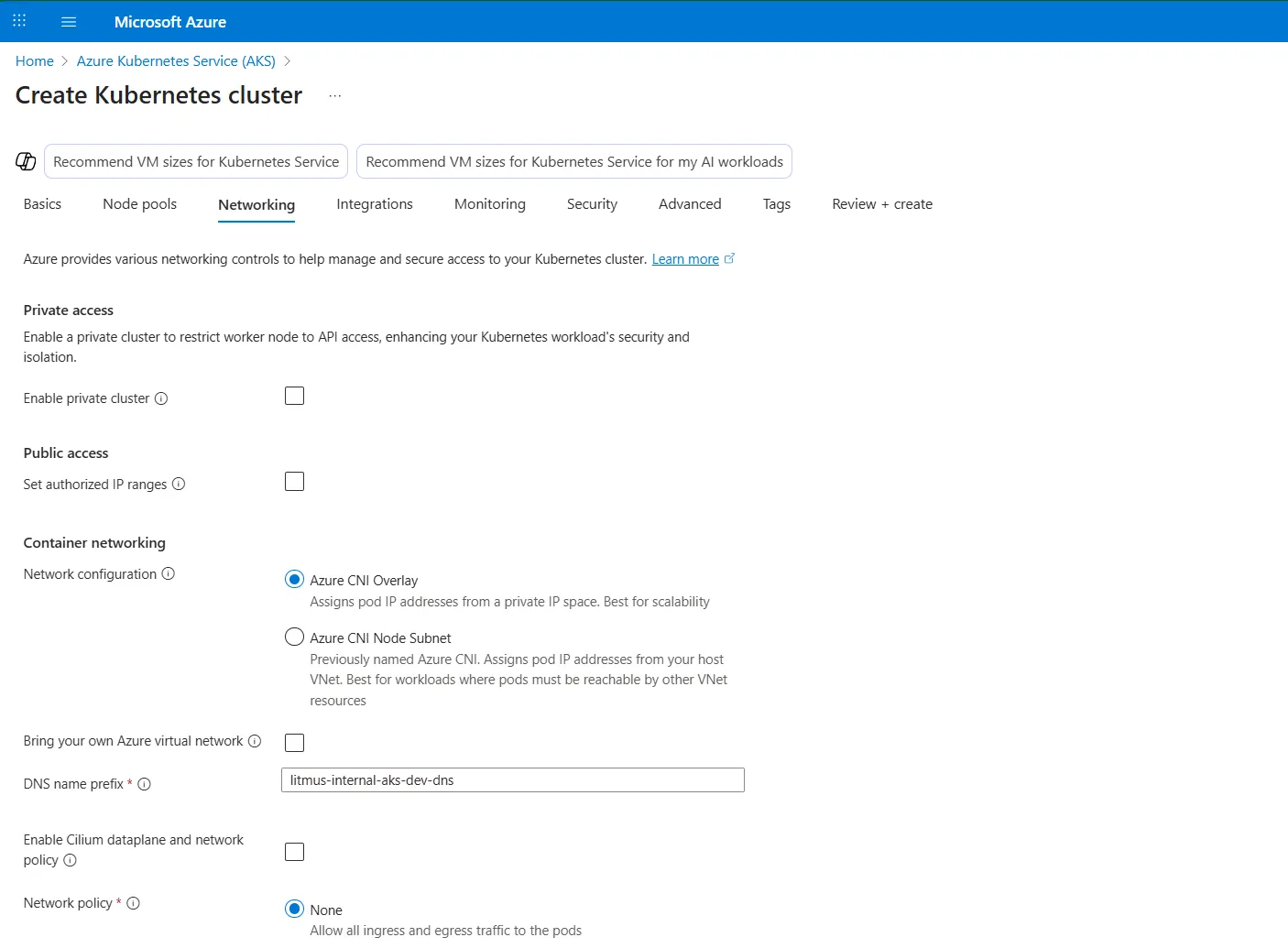Enable Cilium dataplane and network policy checkbox
The height and width of the screenshot is (948, 1288).
[x=294, y=852]
